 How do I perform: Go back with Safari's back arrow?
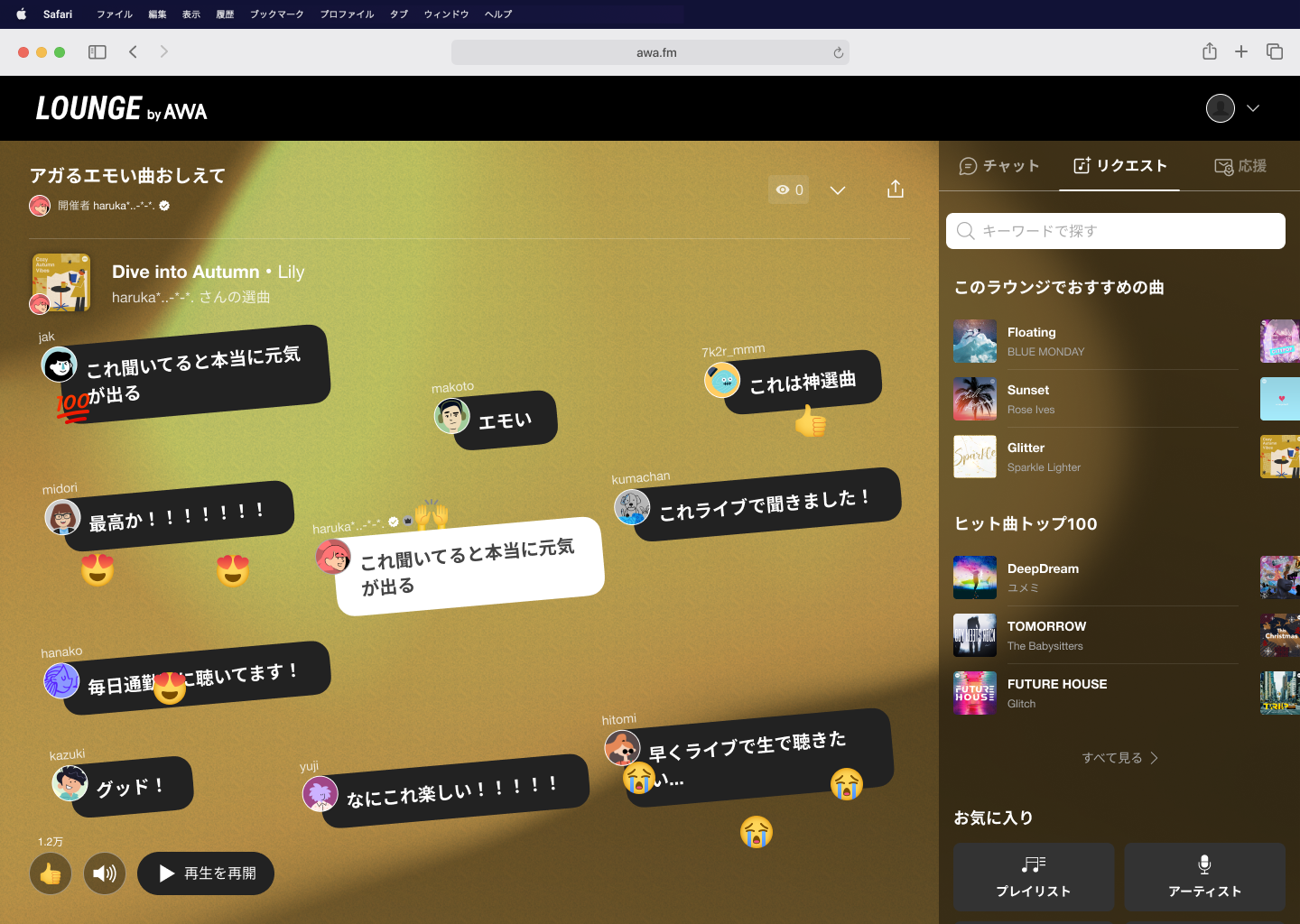tap(133, 51)
